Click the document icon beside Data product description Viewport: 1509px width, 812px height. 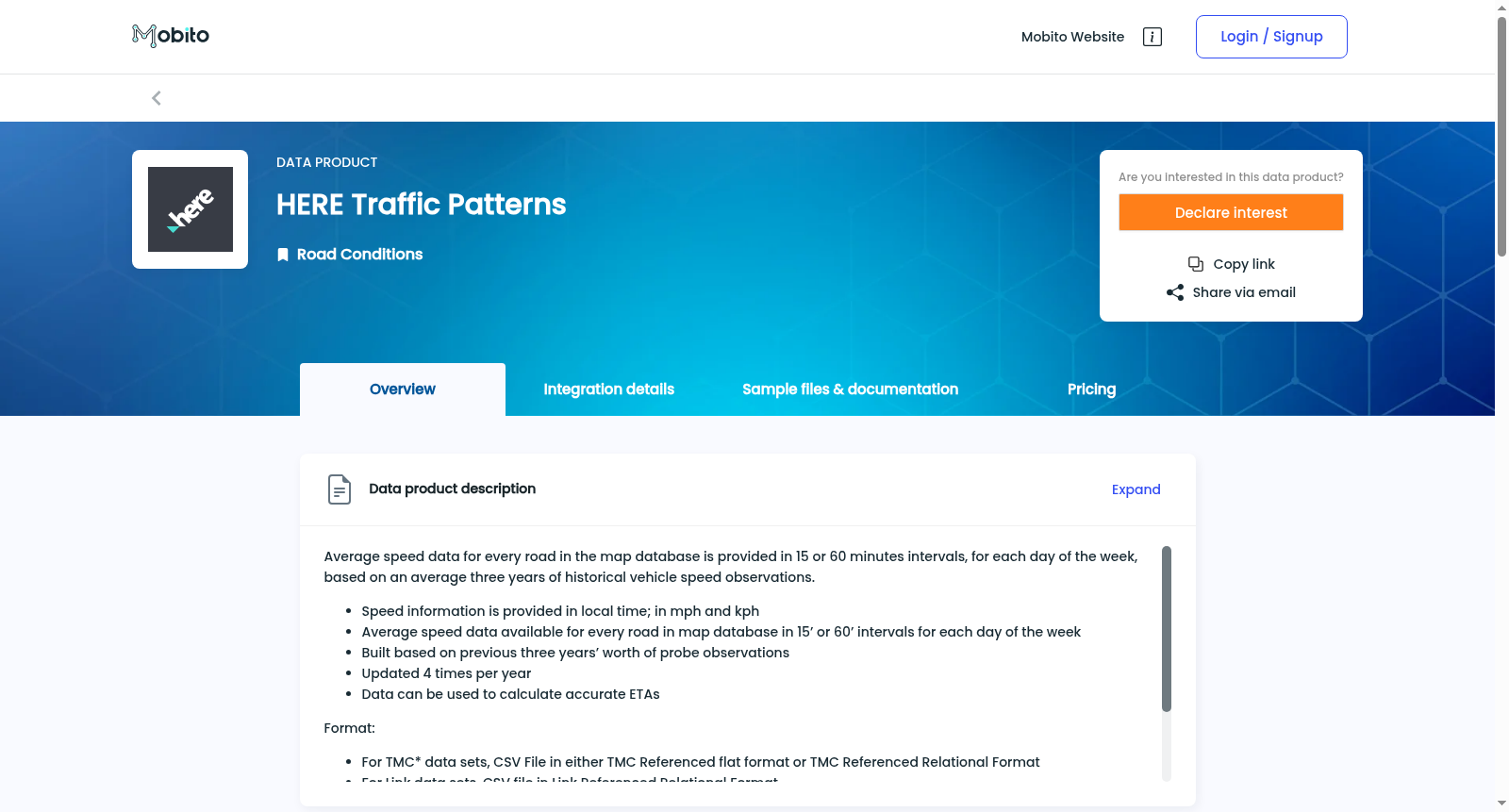(340, 489)
